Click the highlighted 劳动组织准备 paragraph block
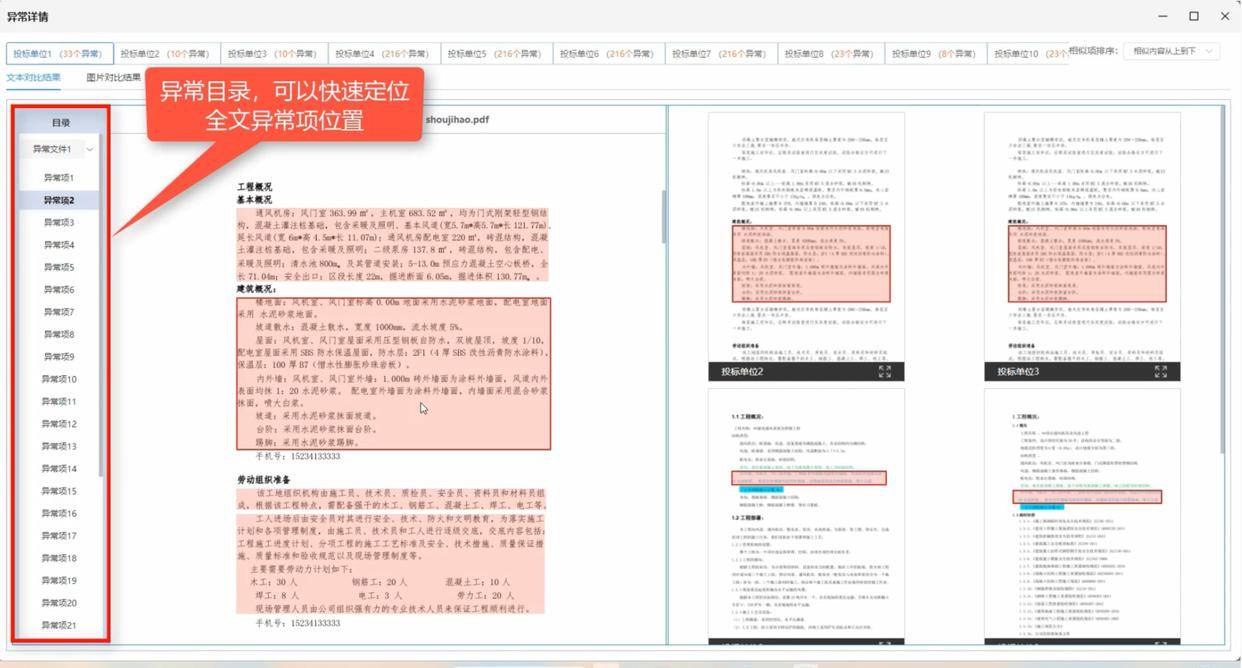The width and height of the screenshot is (1242, 668). (x=393, y=551)
